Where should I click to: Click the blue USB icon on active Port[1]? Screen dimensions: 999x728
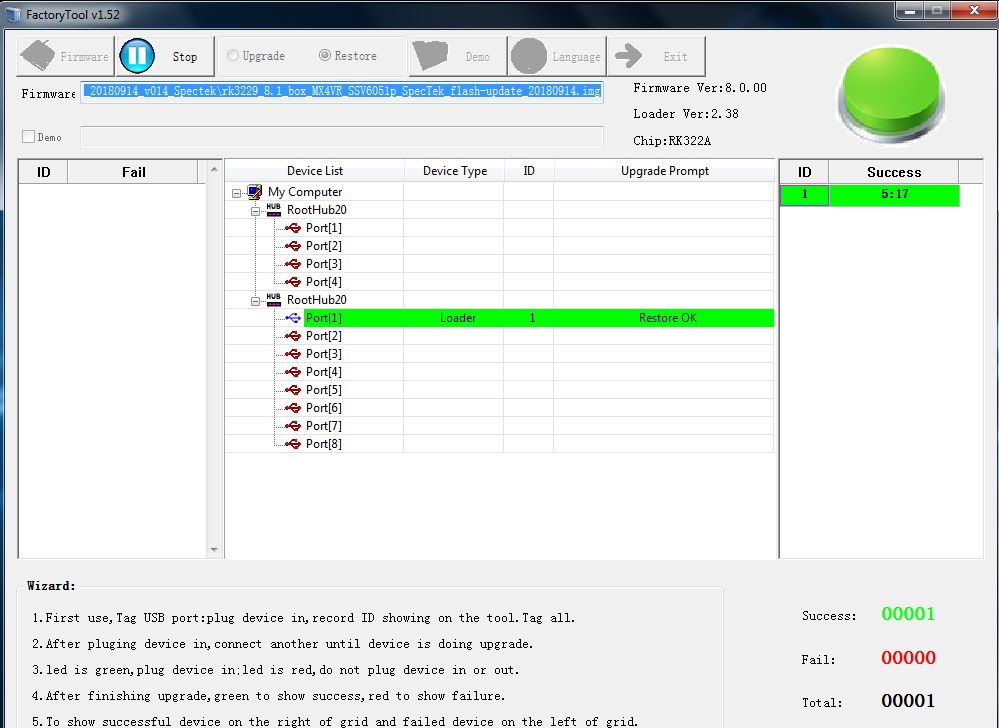coord(293,318)
